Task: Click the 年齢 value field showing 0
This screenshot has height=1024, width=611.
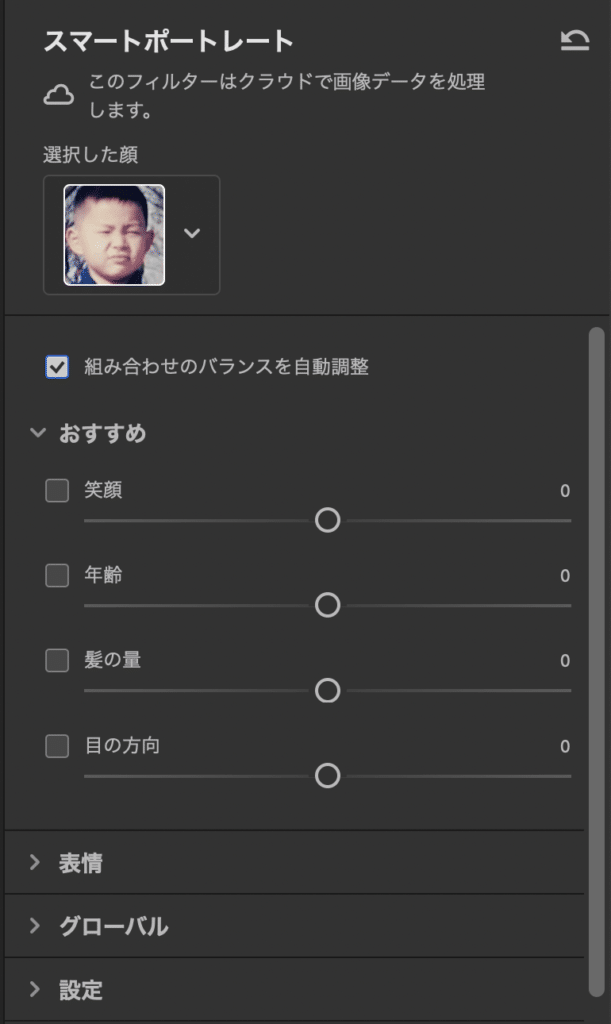Action: 565,575
